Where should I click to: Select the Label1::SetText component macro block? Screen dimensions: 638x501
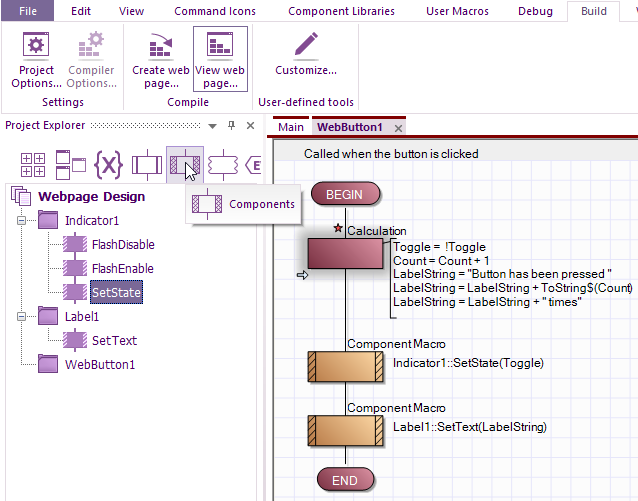pos(345,431)
